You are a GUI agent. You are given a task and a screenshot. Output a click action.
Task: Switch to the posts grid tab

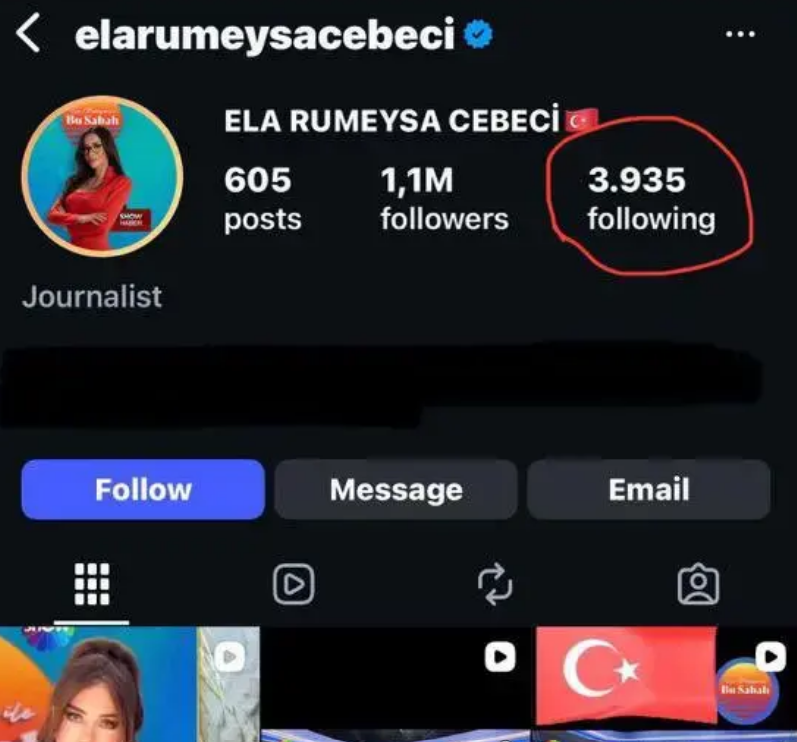92,584
